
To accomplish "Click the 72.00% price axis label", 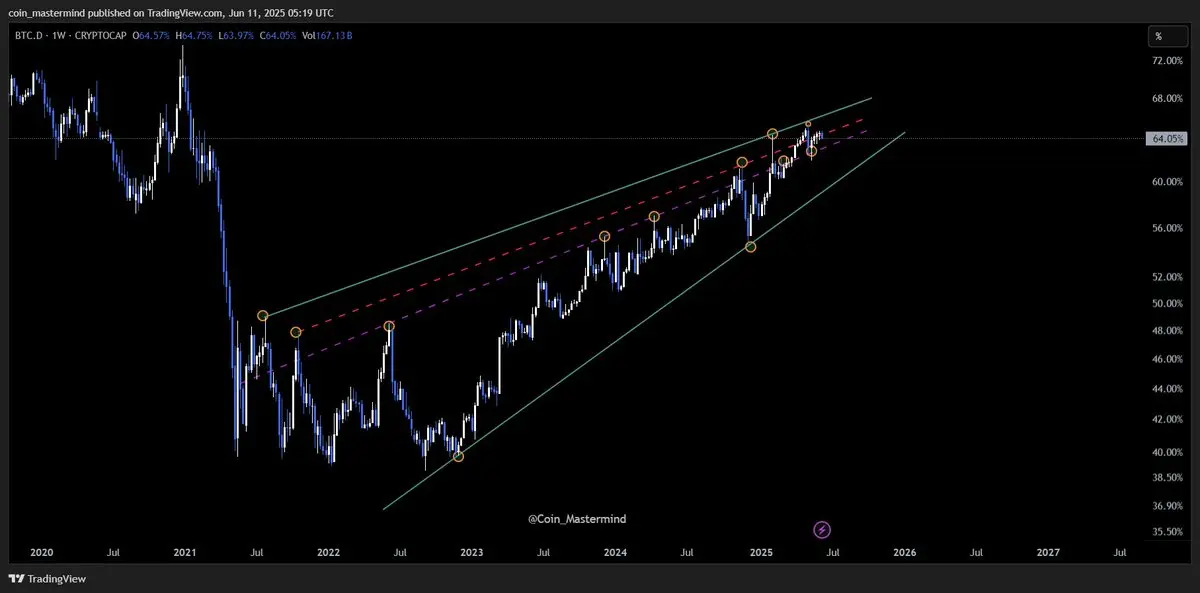I will tap(1168, 61).
